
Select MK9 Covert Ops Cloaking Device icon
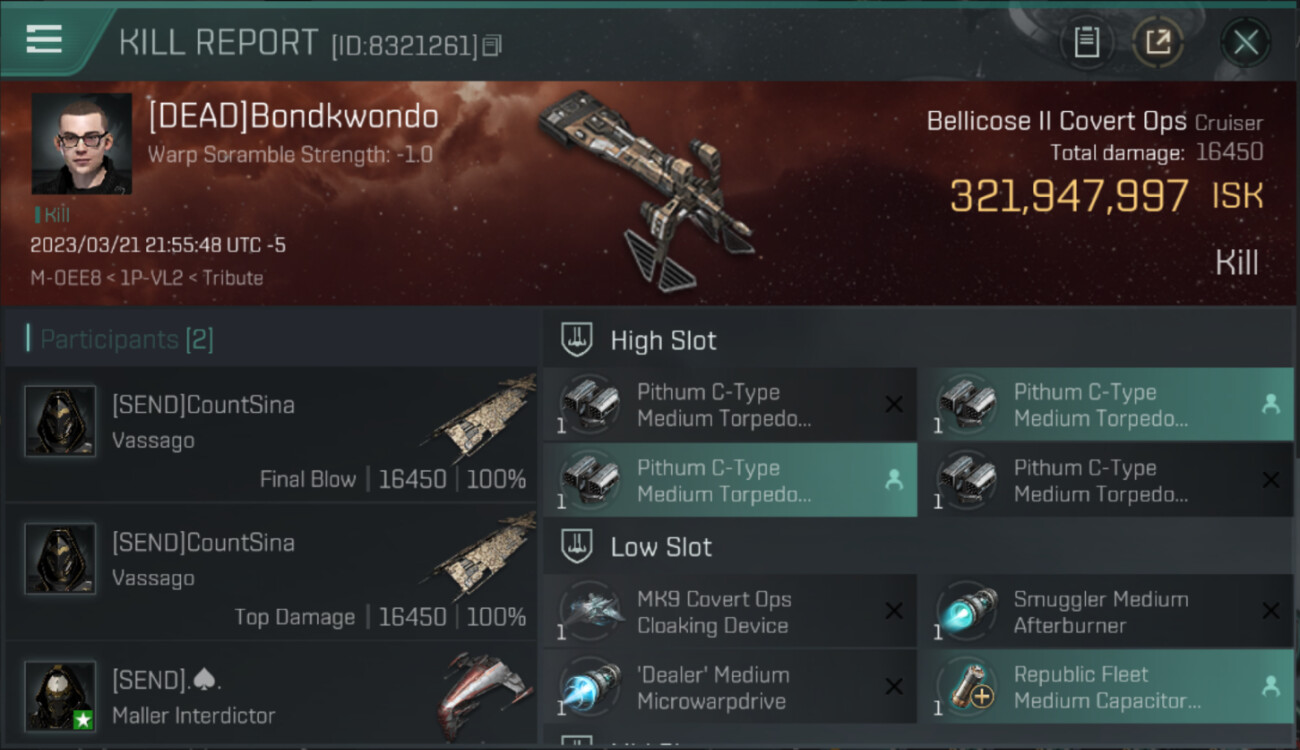point(590,612)
